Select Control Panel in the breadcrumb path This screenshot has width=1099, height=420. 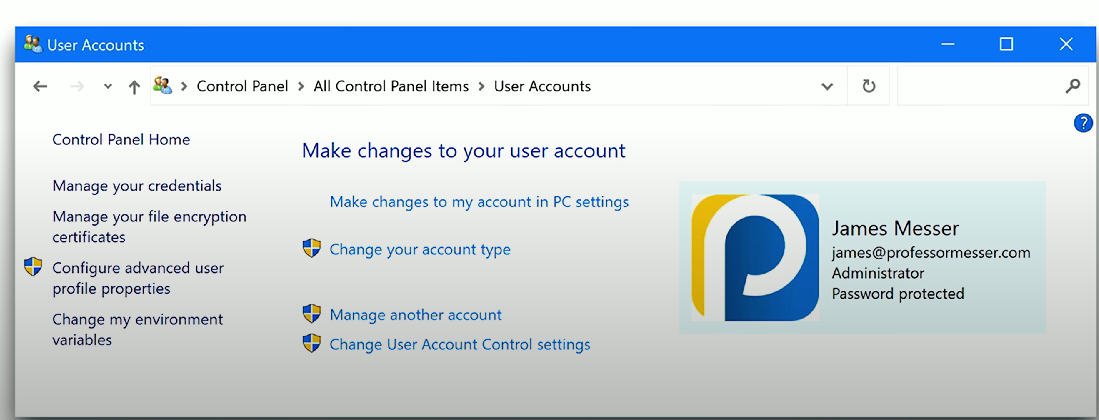coord(243,86)
